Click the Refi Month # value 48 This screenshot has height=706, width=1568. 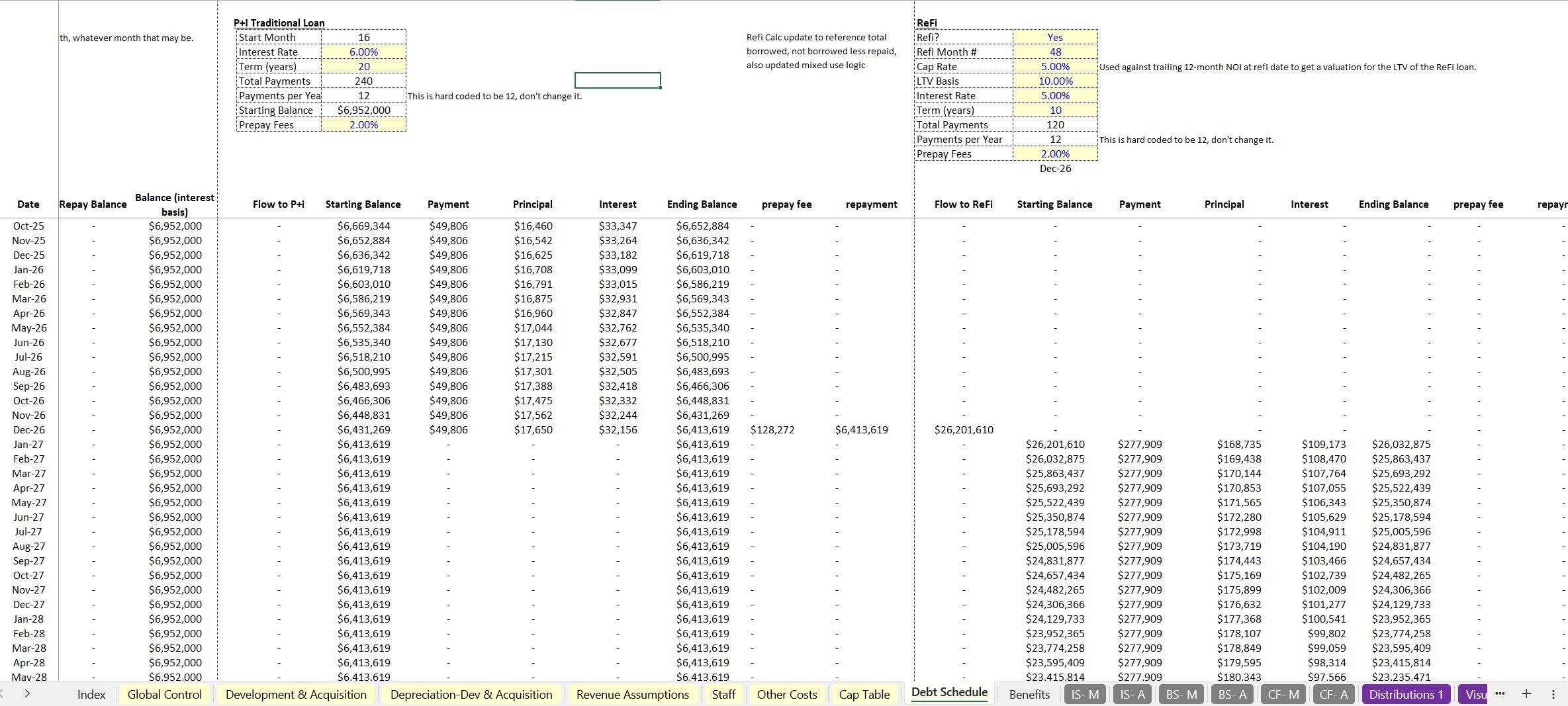[1055, 52]
